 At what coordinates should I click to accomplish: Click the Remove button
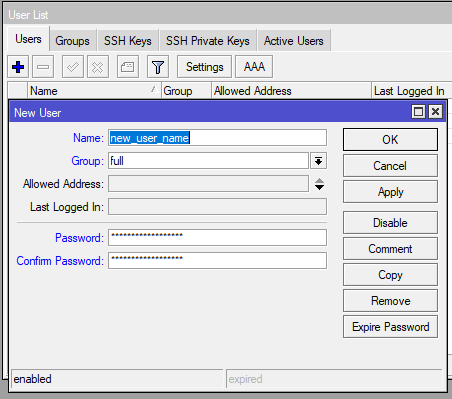390,301
